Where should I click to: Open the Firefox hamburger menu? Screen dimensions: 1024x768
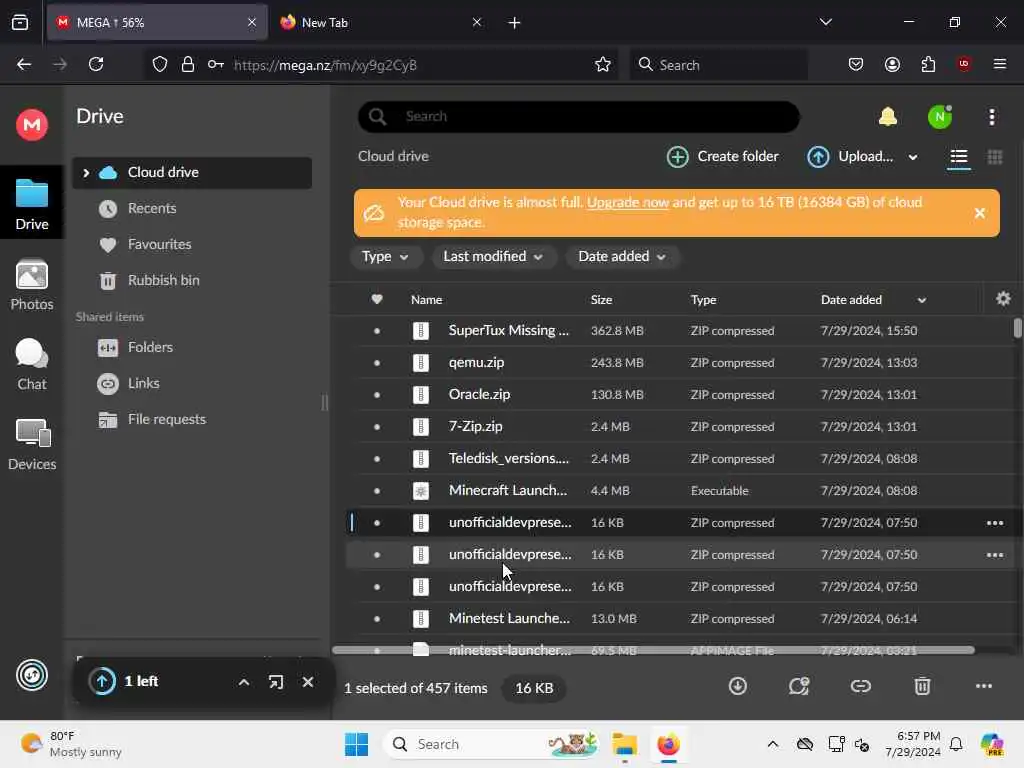pyautogui.click(x=999, y=64)
